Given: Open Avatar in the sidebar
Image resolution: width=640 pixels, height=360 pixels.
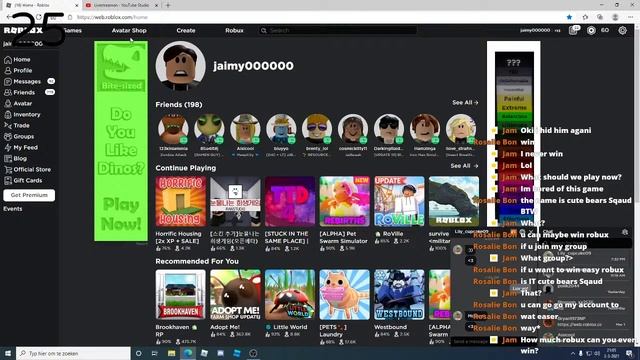Looking at the screenshot, I should (x=18, y=104).
